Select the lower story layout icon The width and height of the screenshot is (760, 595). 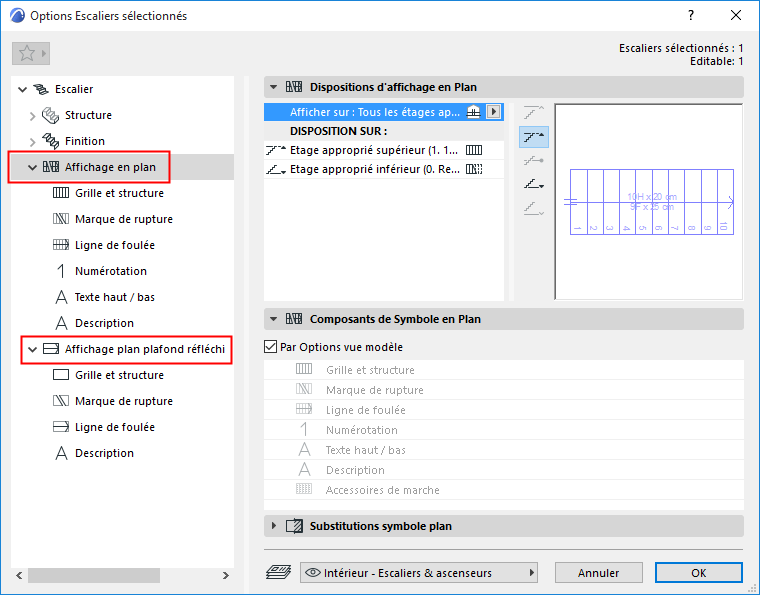(534, 185)
